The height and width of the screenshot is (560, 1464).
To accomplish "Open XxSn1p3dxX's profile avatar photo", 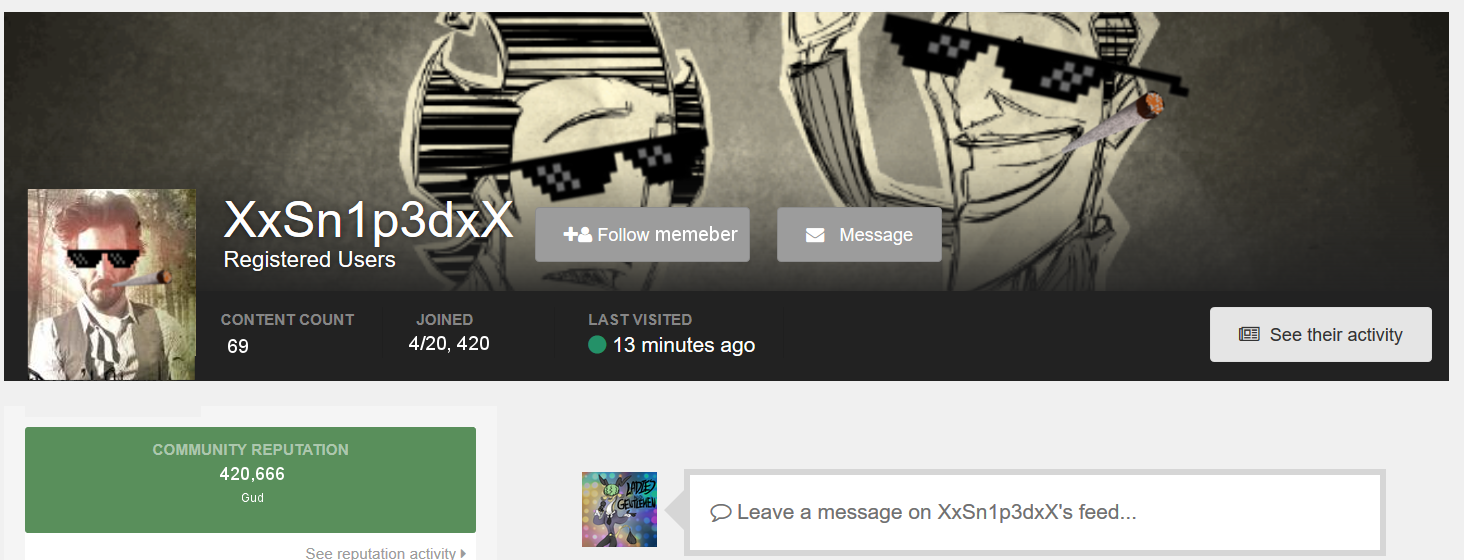I will 111,284.
